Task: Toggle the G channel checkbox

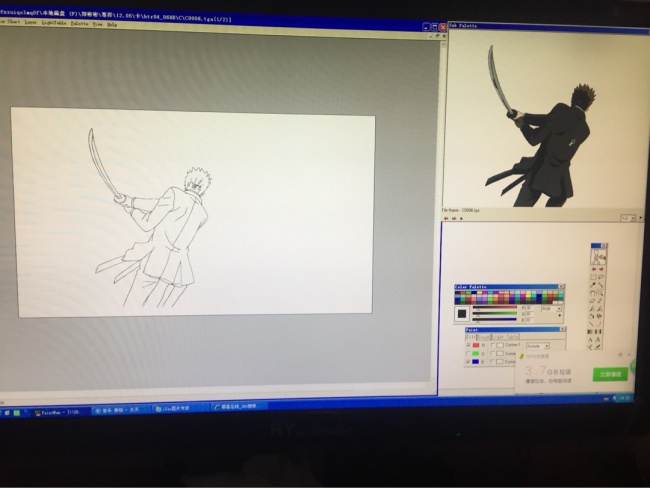Action: point(468,353)
